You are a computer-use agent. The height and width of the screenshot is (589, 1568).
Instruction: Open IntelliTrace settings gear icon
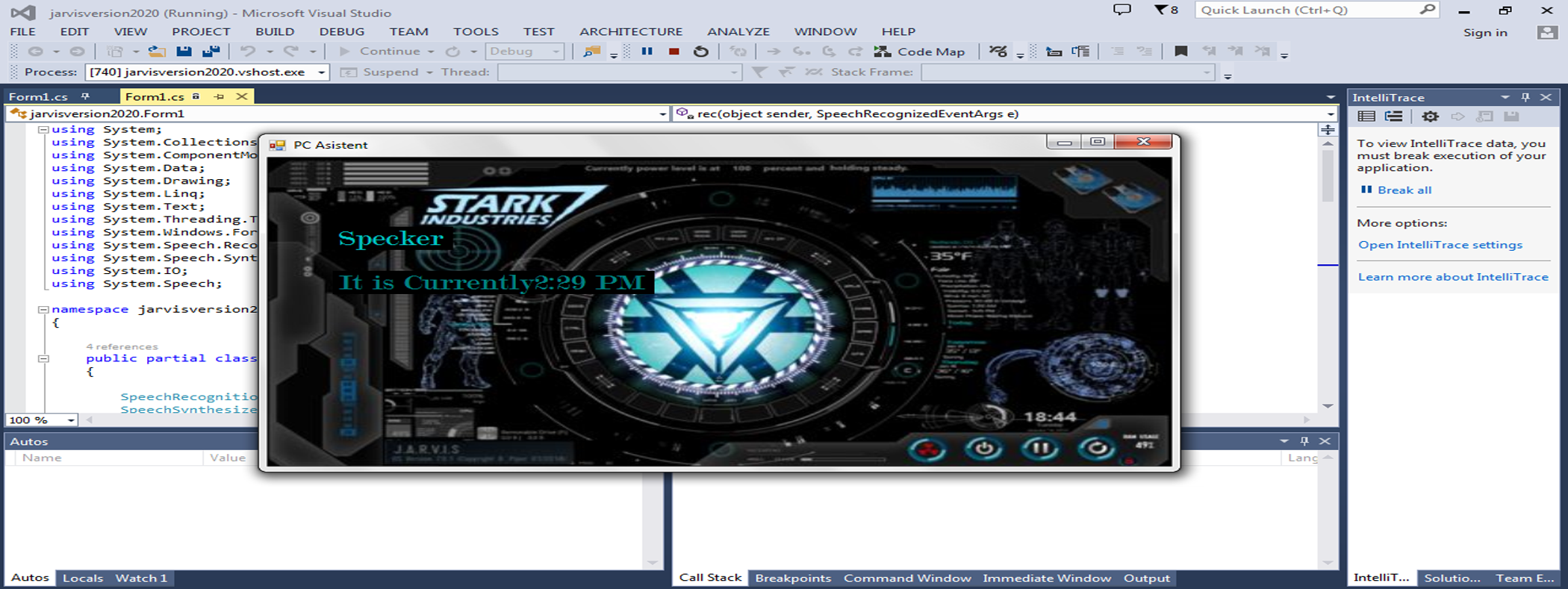(x=1430, y=116)
